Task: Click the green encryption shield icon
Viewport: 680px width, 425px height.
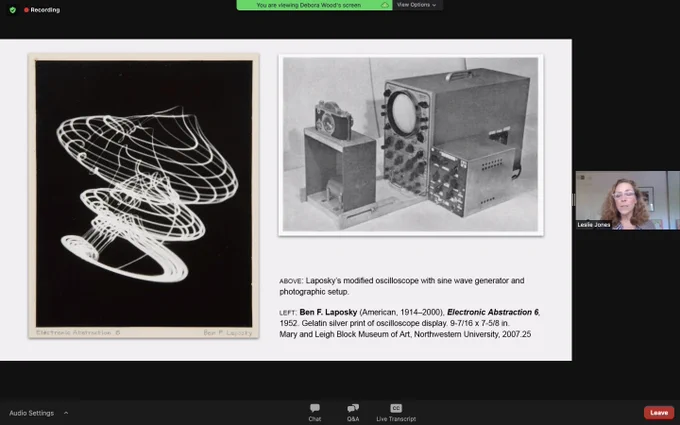Action: pyautogui.click(x=13, y=10)
